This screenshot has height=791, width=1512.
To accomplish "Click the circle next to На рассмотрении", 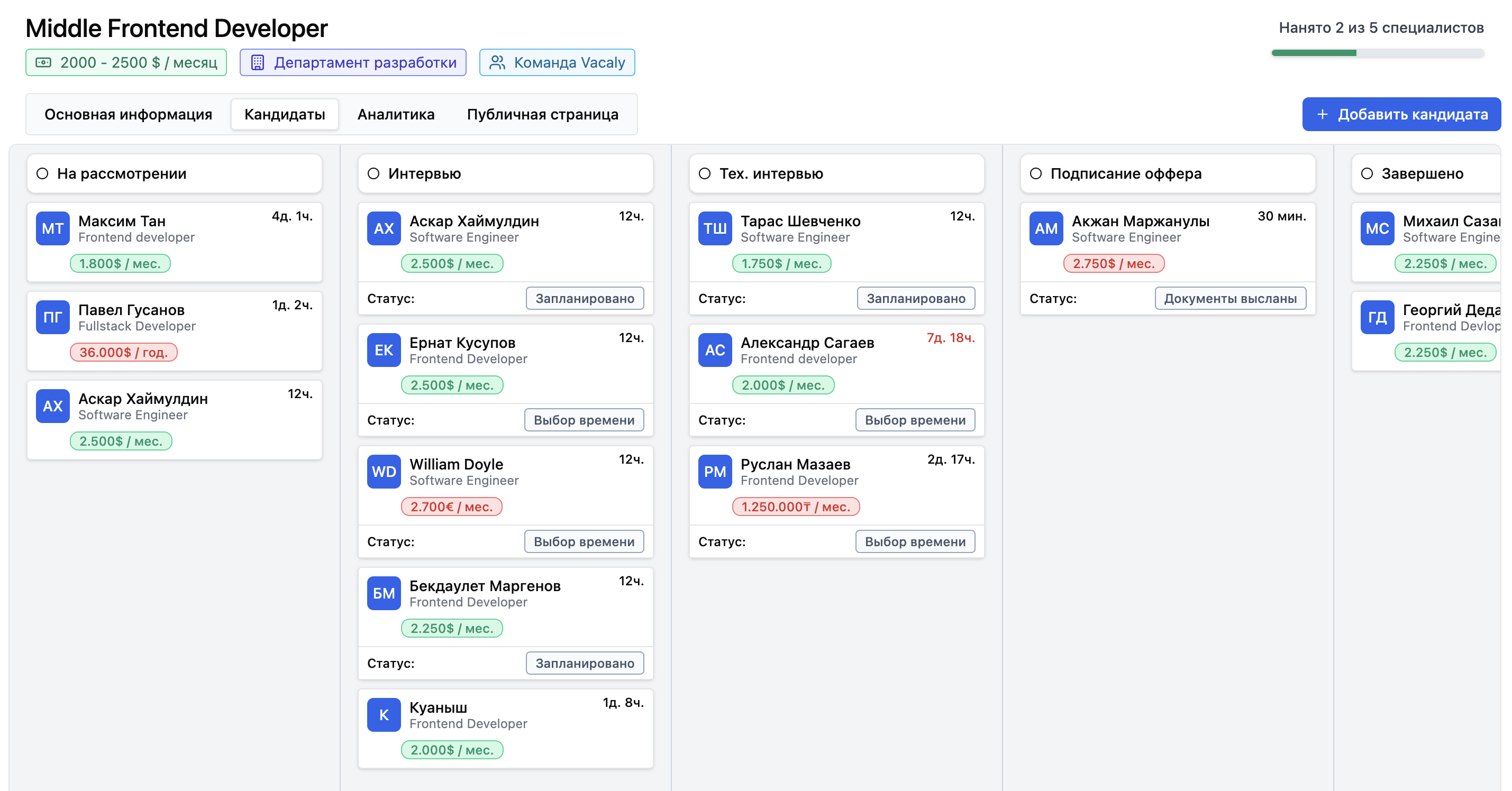I will (42, 173).
